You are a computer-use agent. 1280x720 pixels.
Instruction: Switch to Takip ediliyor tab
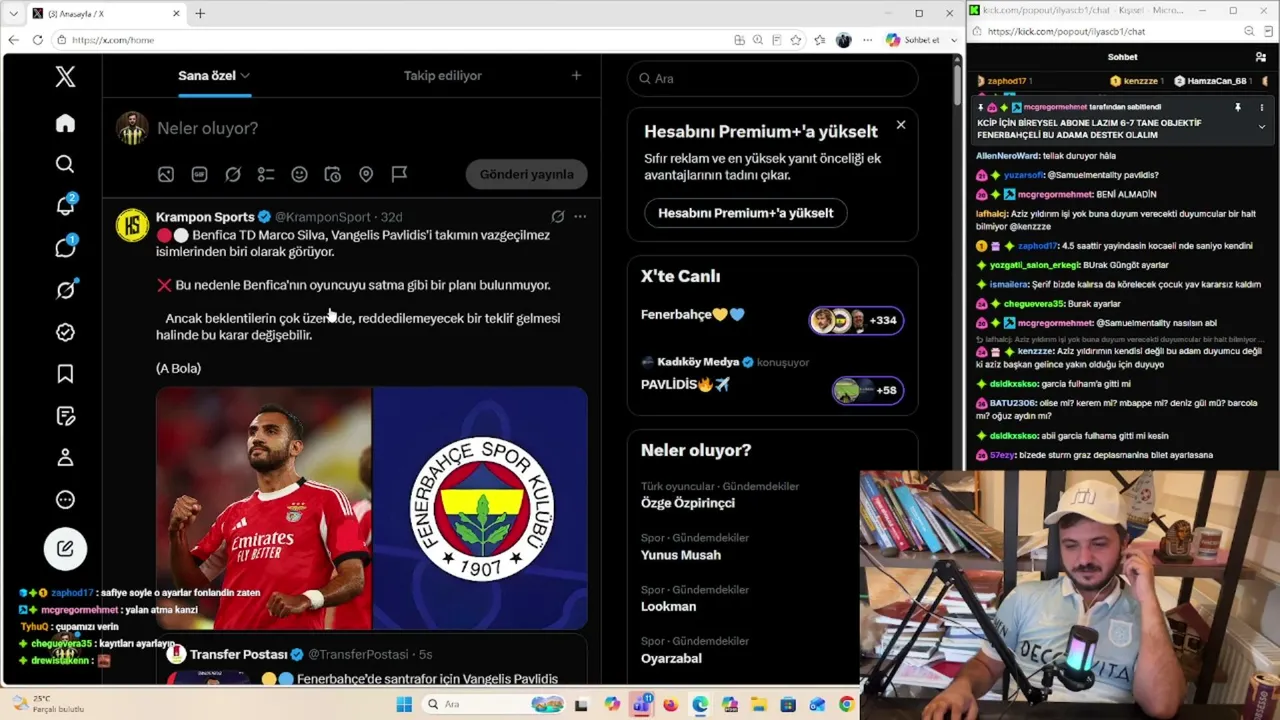pos(443,75)
